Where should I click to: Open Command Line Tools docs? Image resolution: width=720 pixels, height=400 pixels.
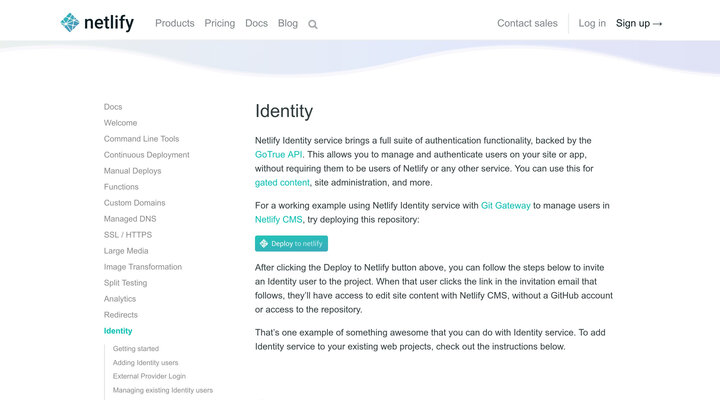click(141, 139)
